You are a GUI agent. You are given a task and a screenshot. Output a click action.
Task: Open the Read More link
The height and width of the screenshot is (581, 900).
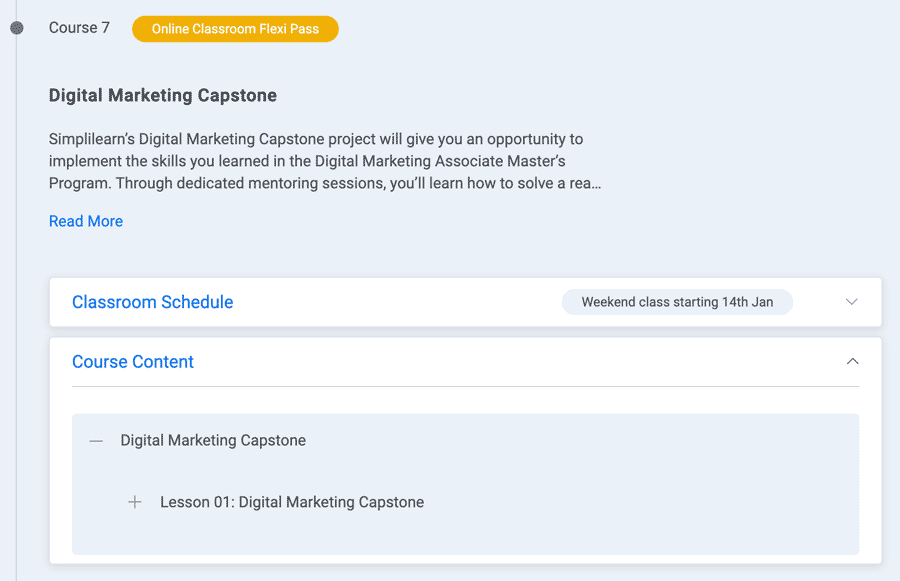coord(86,221)
